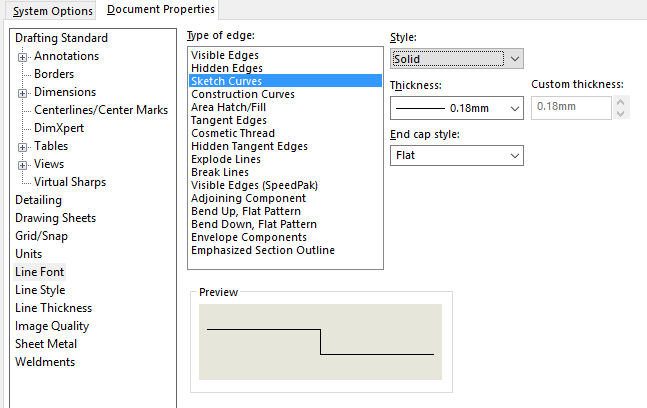The image size is (647, 408).
Task: Select Visible Edges in edge type list
Action: (224, 55)
